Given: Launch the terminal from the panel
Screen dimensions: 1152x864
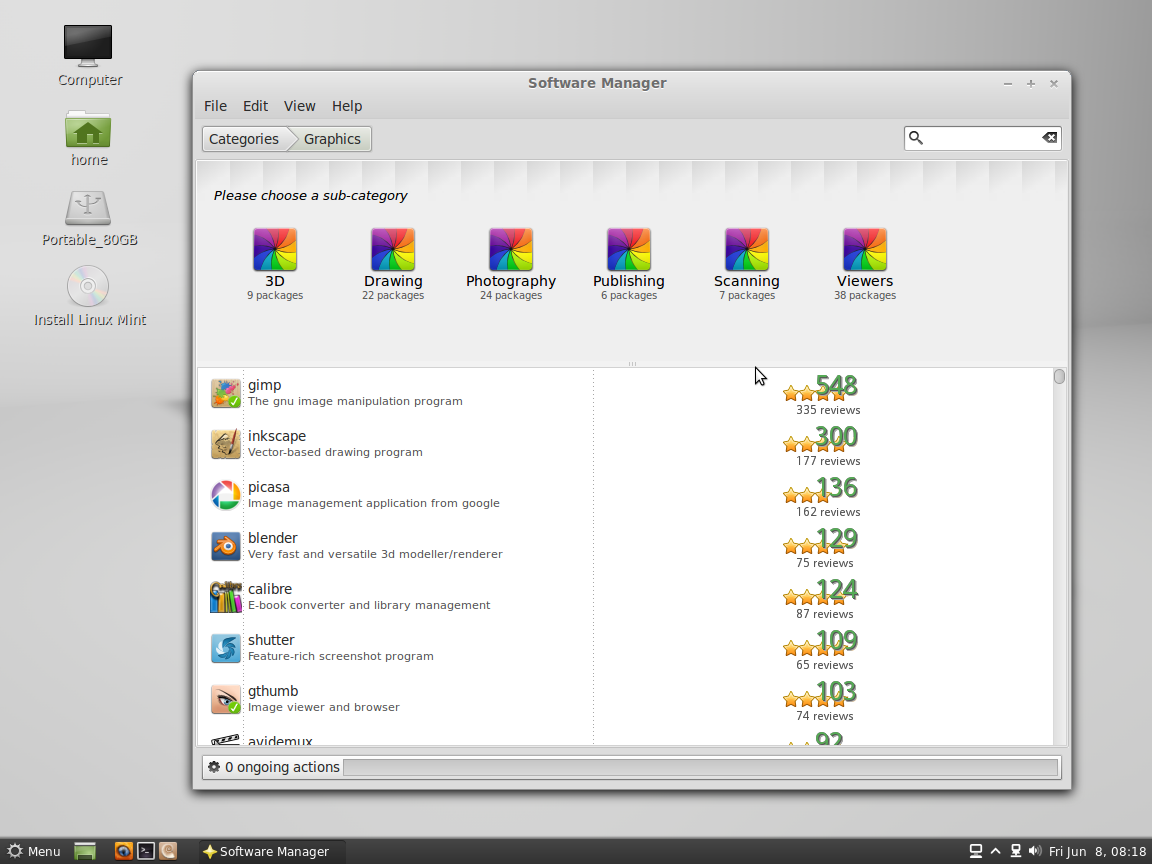Looking at the screenshot, I should point(146,851).
